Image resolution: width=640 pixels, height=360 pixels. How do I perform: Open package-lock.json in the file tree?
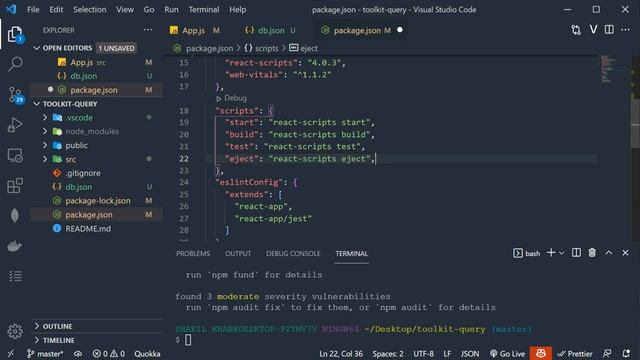point(98,201)
